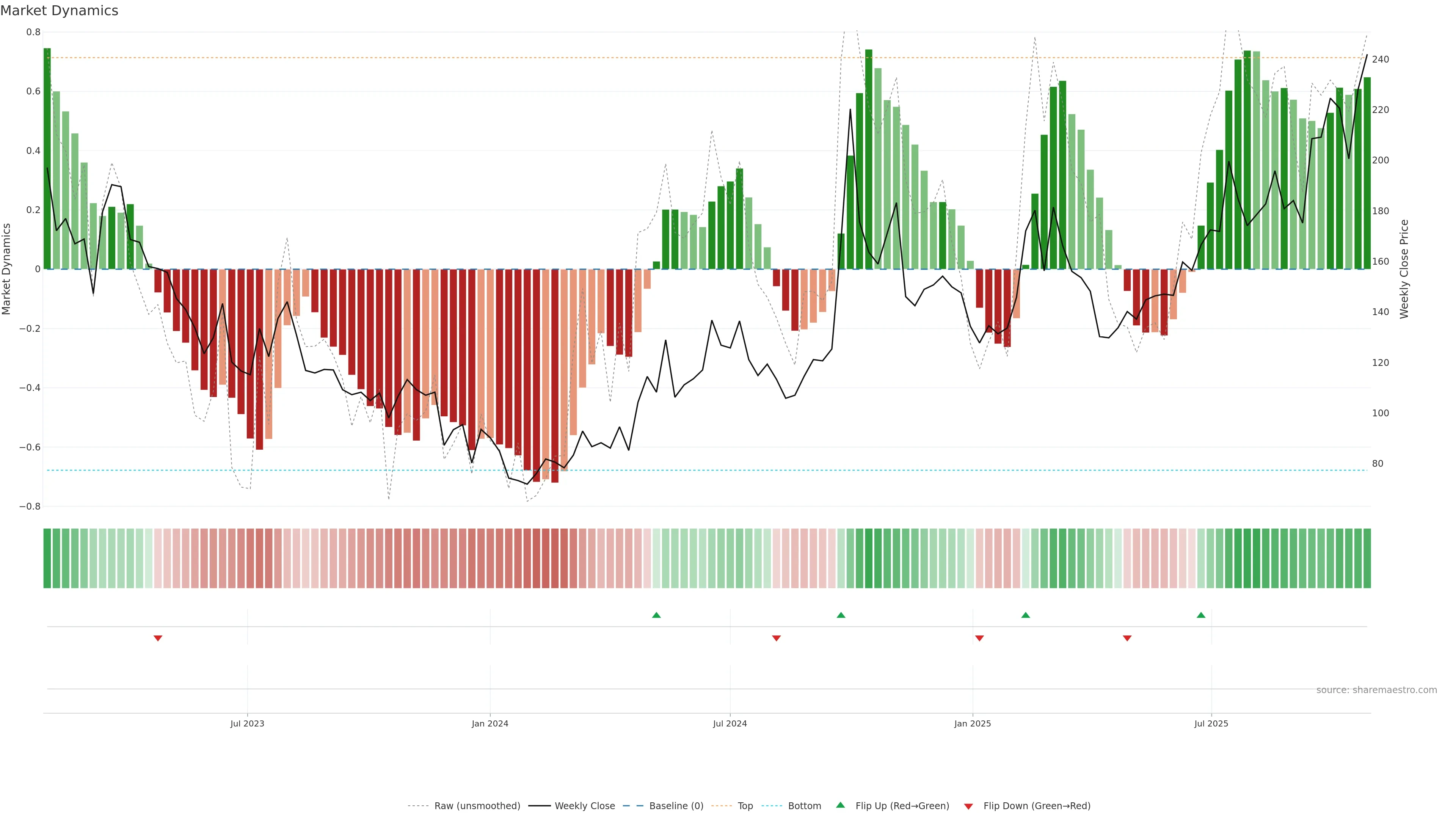Screen dimensions: 1456x819
Task: Click the Weekly Close Price axis title
Action: click(x=1404, y=269)
